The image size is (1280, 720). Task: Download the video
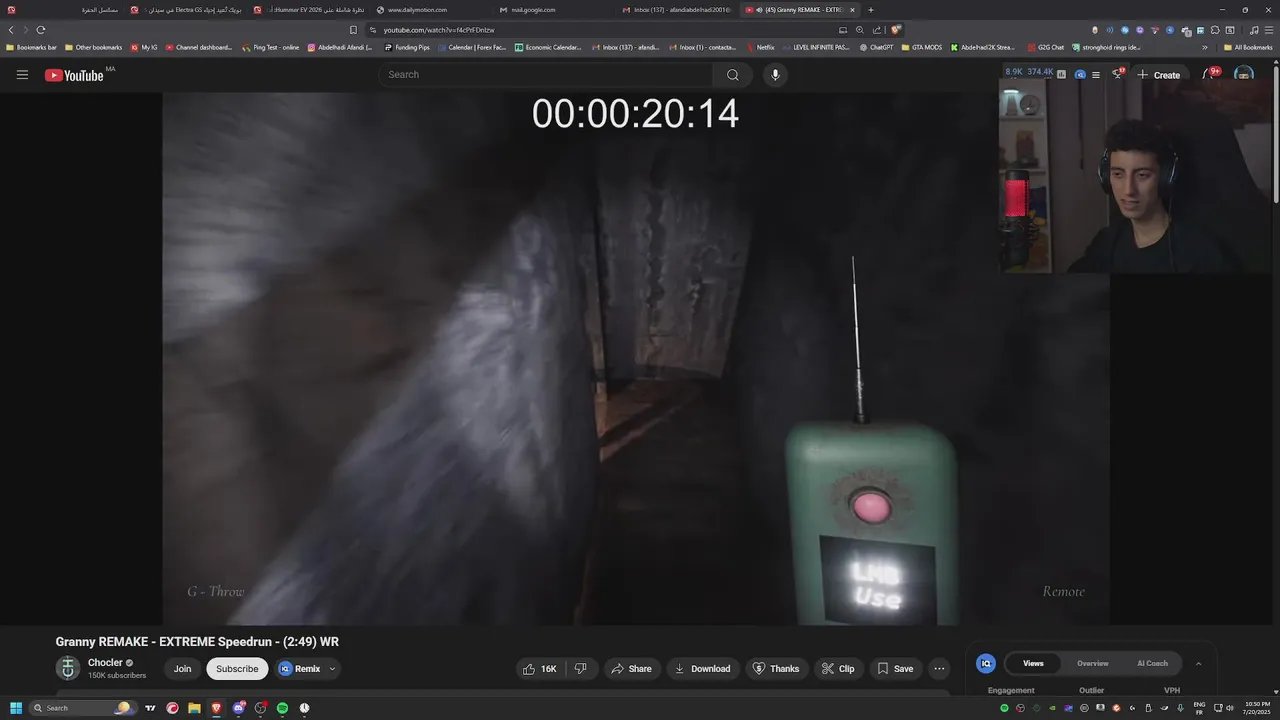tap(702, 669)
